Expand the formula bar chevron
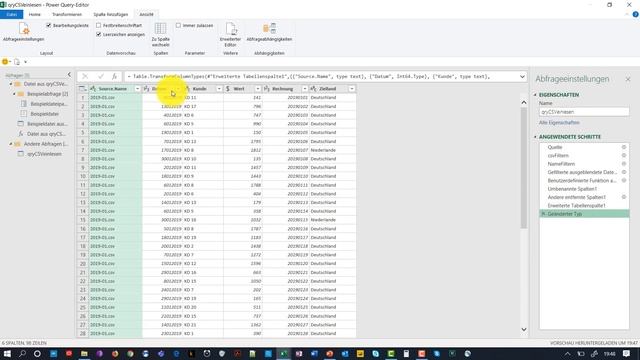 click(522, 76)
